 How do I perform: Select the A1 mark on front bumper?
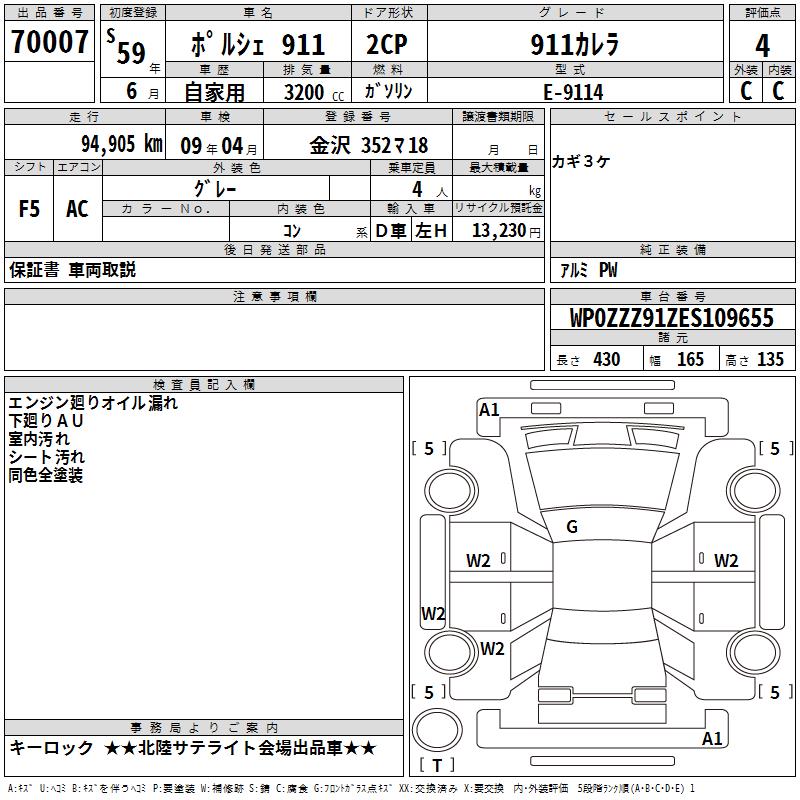pos(489,410)
